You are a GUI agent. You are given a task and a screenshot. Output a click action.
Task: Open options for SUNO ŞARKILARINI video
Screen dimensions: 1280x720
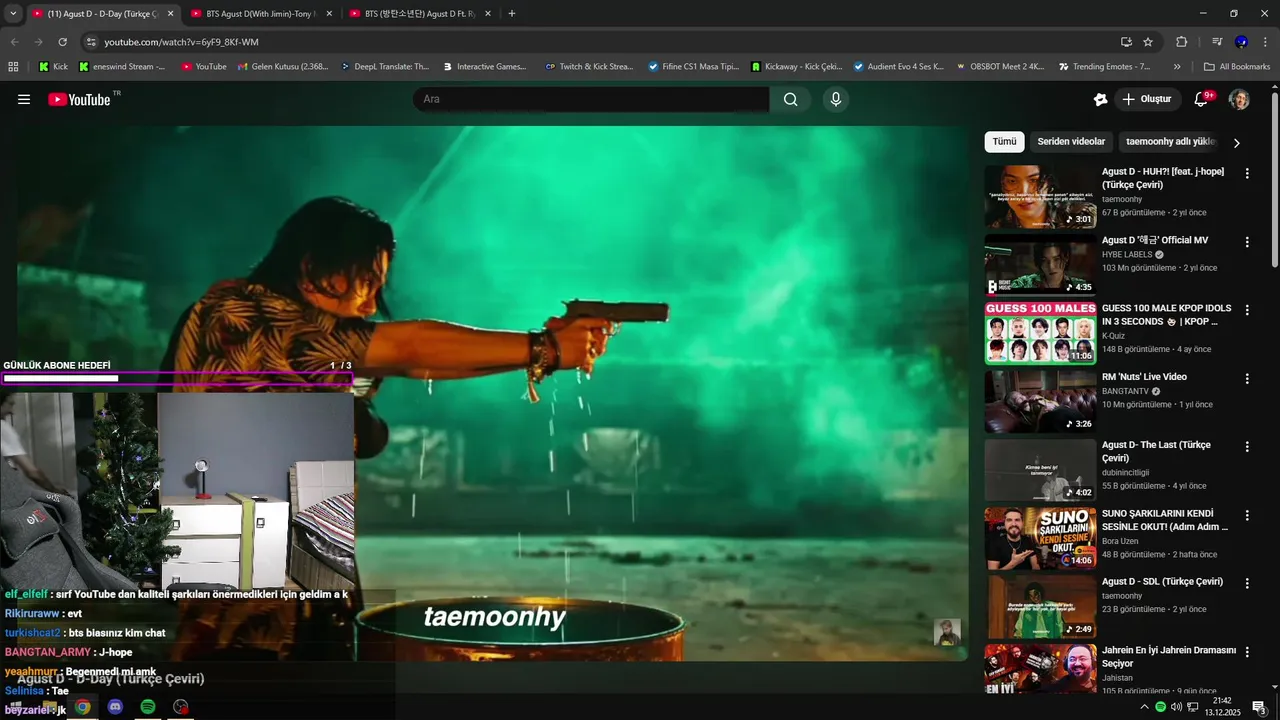(1247, 515)
